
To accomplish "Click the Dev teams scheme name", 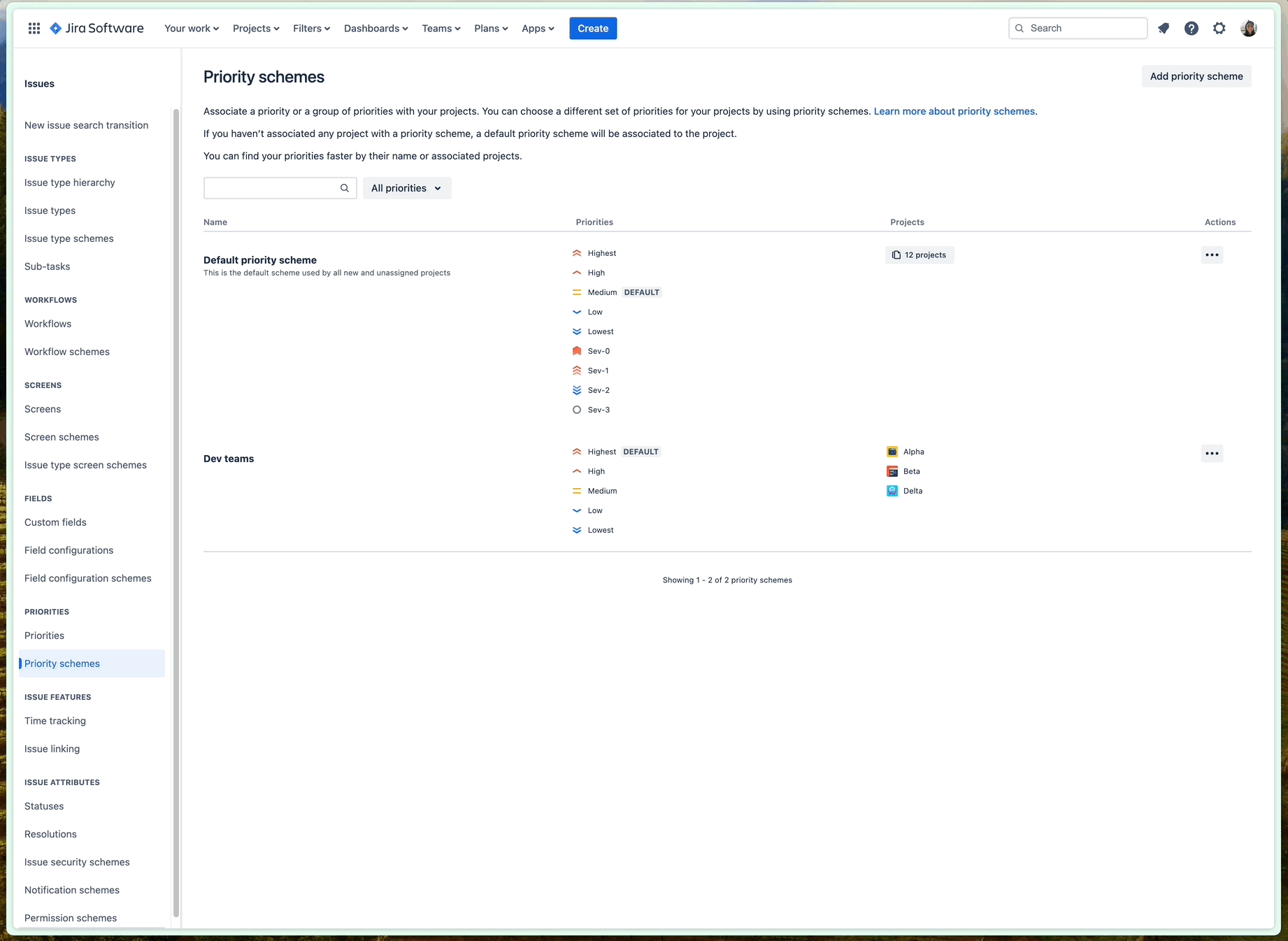I will pyautogui.click(x=229, y=459).
